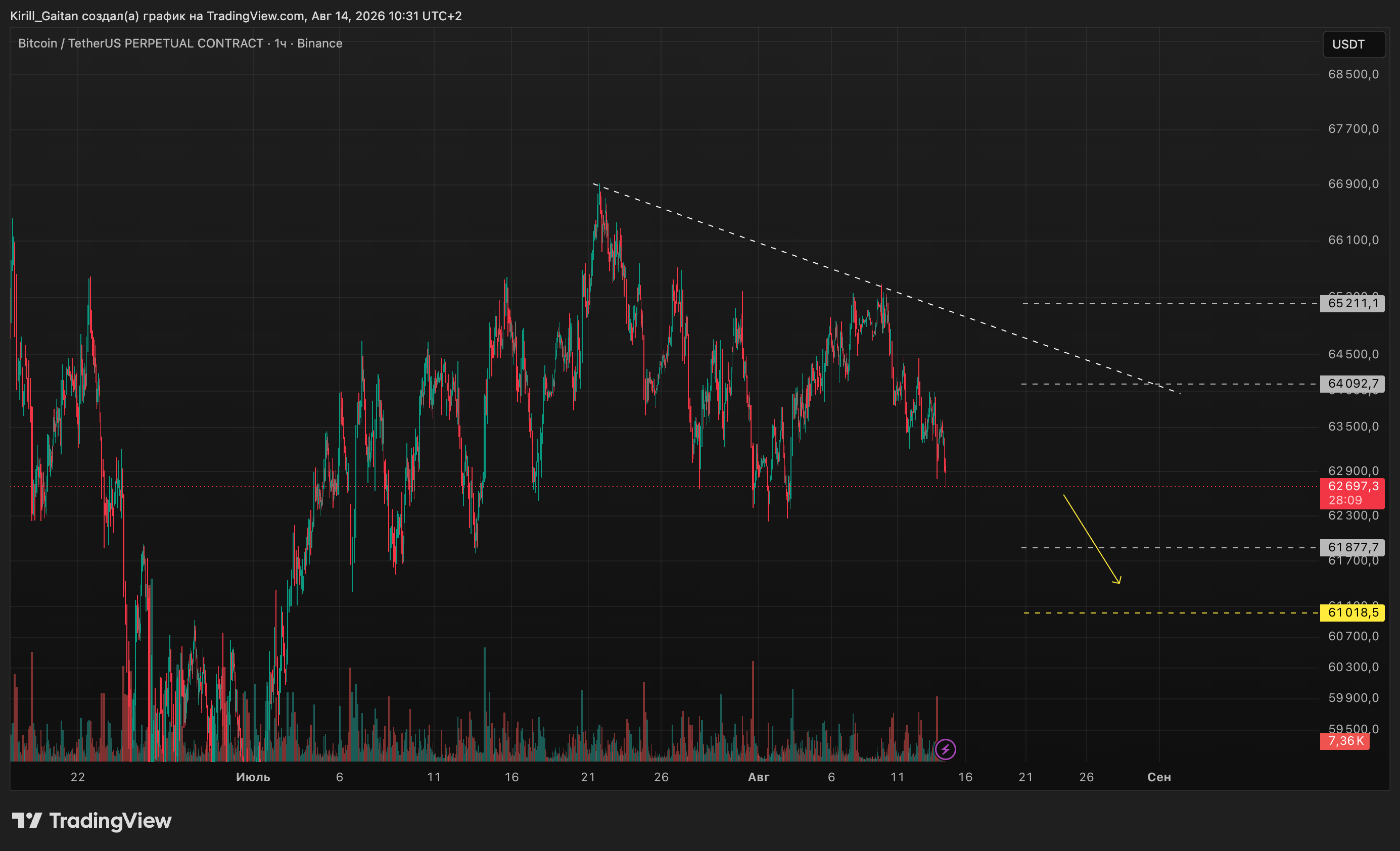1400x851 pixels.
Task: Click the 62 900,0 price axis value
Action: tap(1354, 471)
